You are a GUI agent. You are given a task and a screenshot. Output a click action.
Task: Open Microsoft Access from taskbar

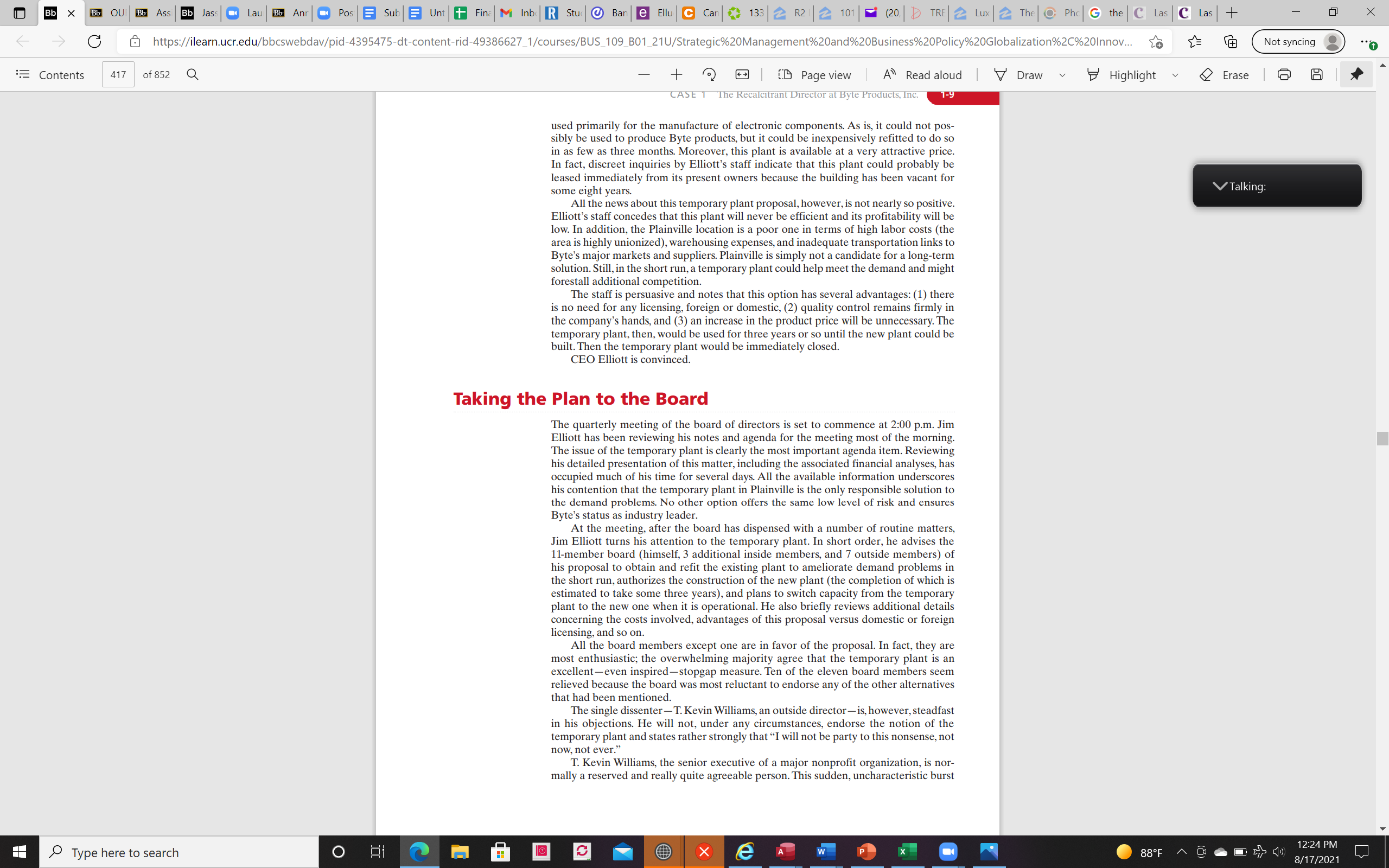coord(786,852)
